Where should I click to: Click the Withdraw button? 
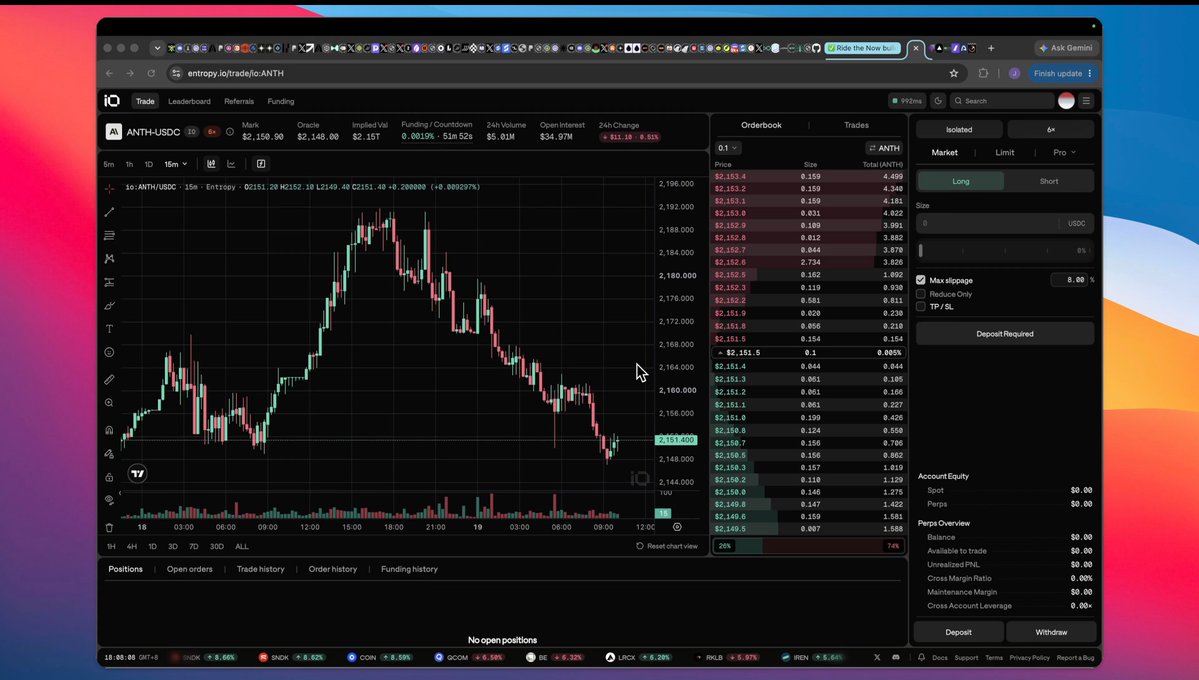click(1051, 632)
